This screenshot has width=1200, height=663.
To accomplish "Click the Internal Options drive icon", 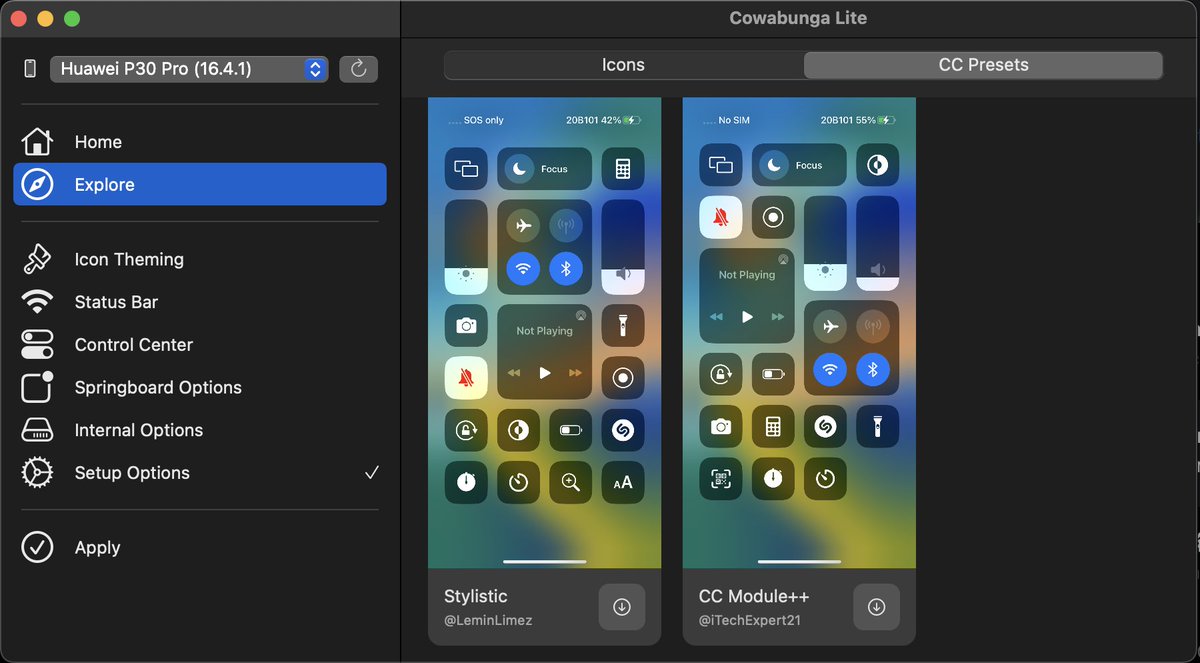I will [37, 430].
